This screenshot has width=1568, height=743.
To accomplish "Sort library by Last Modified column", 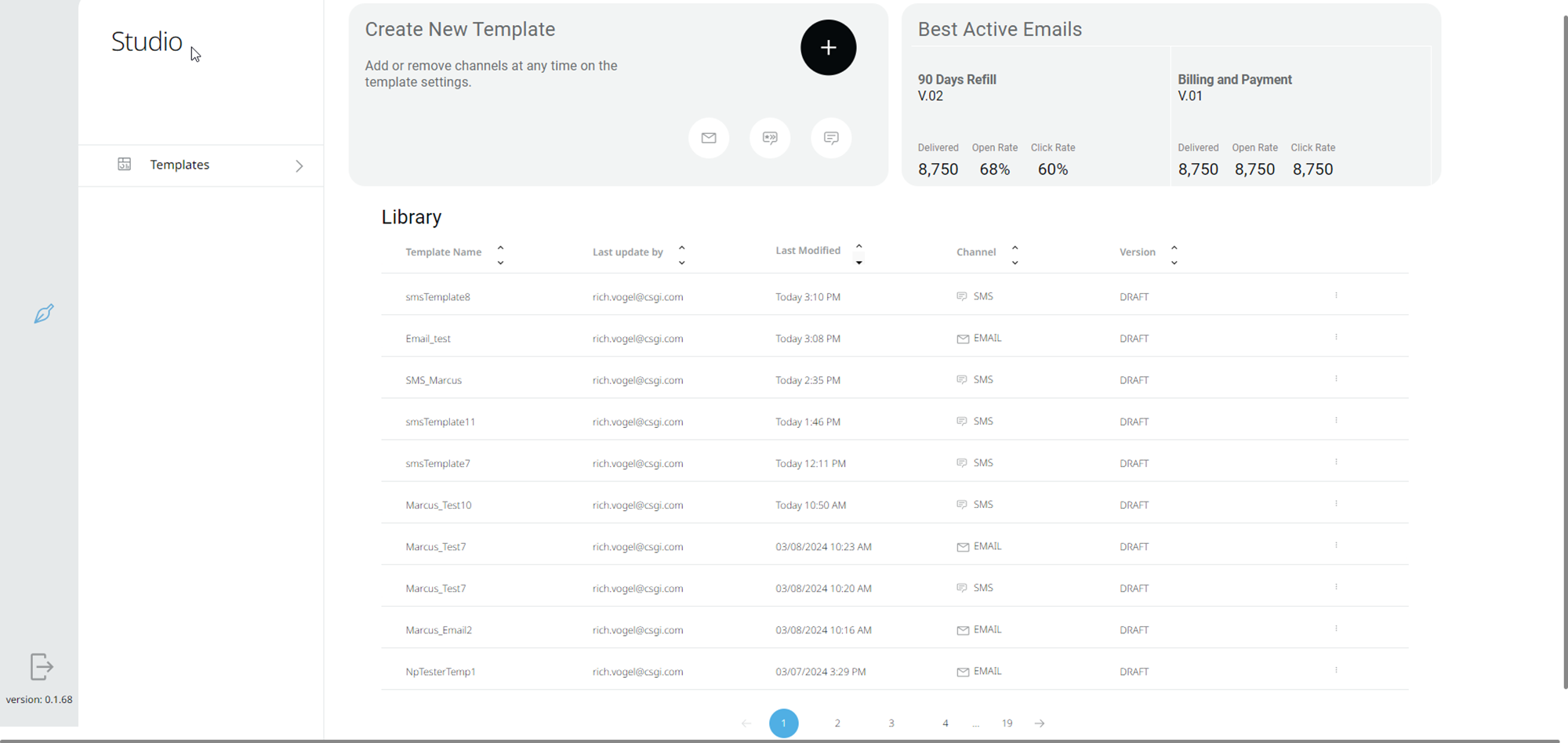I will [x=858, y=253].
